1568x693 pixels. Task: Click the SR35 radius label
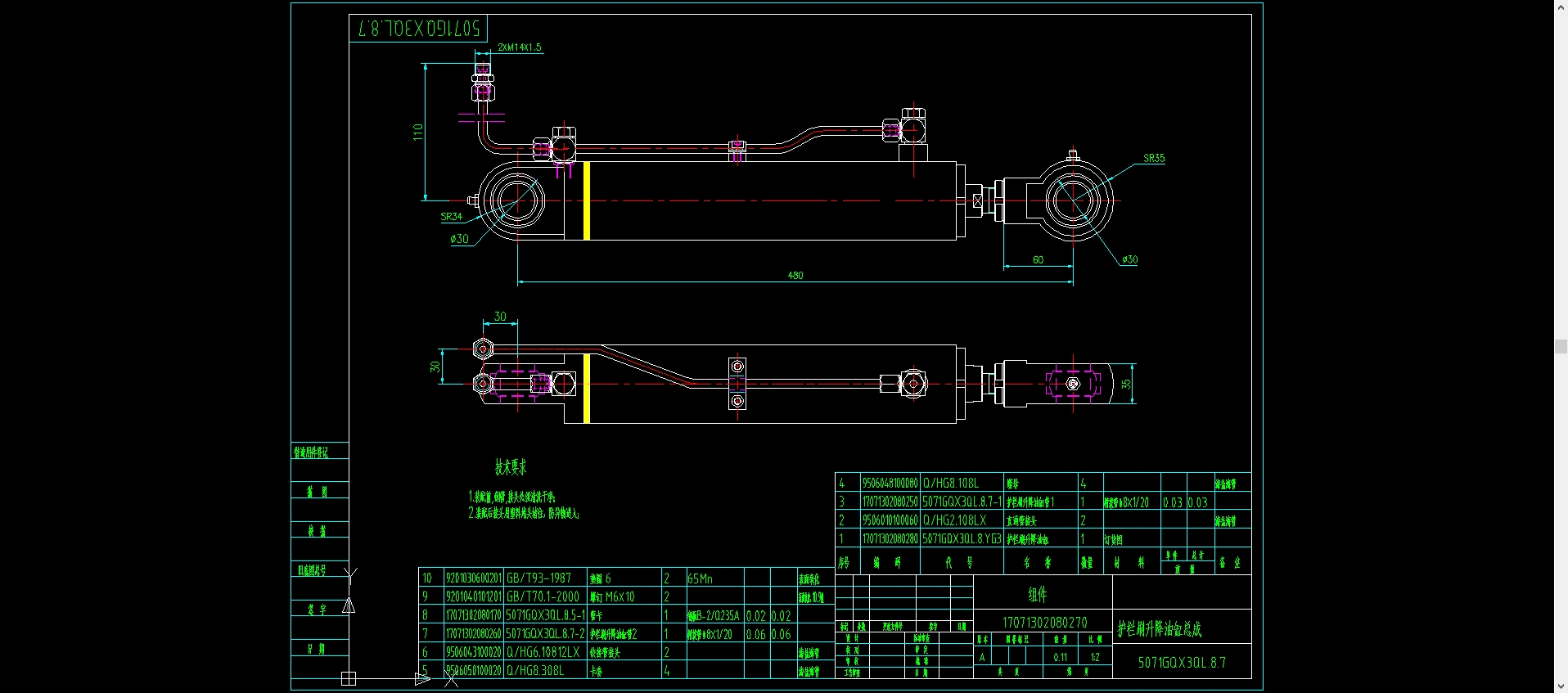pos(1154,158)
